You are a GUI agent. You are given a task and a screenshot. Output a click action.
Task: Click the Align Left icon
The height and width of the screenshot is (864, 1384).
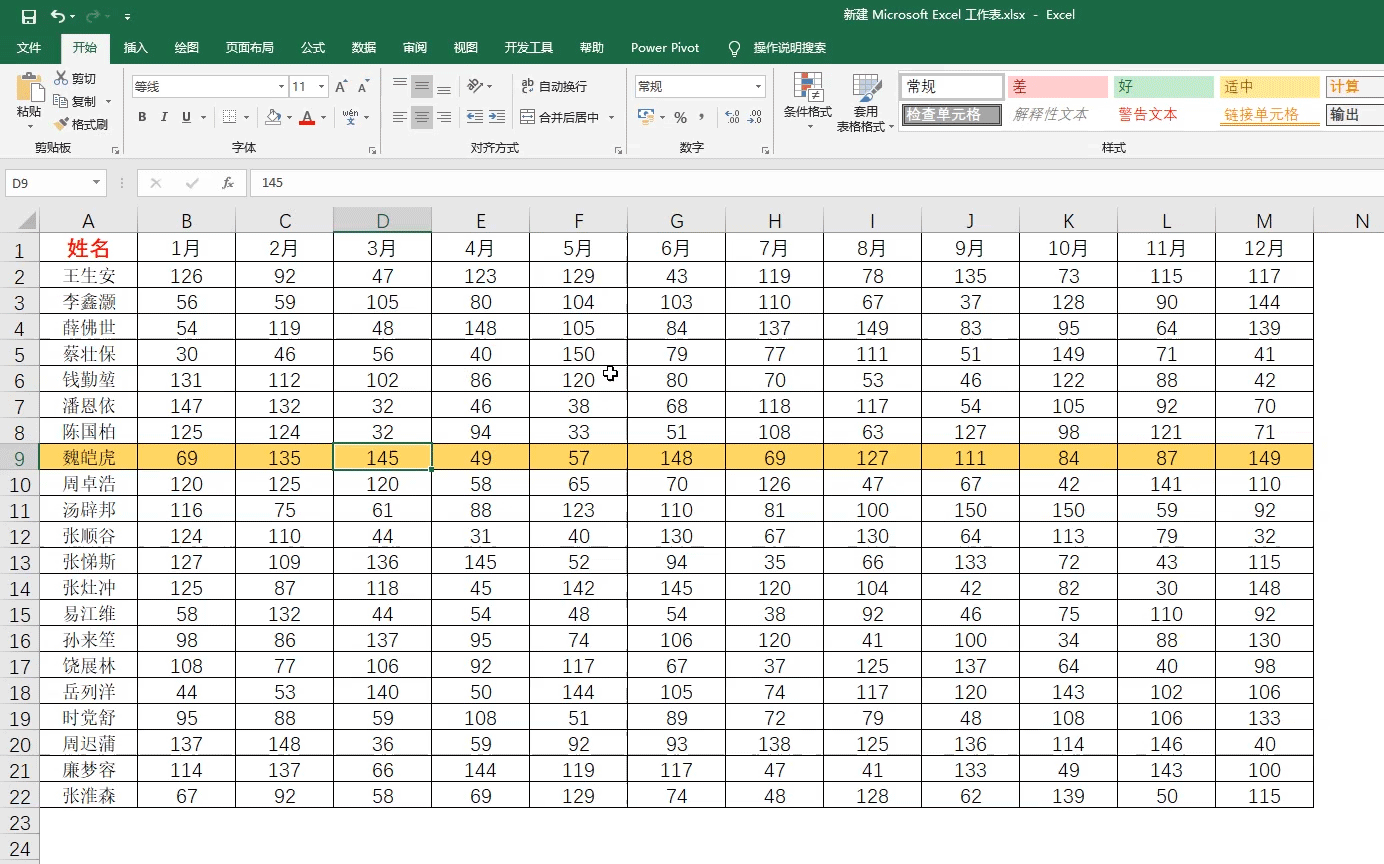pyautogui.click(x=400, y=117)
